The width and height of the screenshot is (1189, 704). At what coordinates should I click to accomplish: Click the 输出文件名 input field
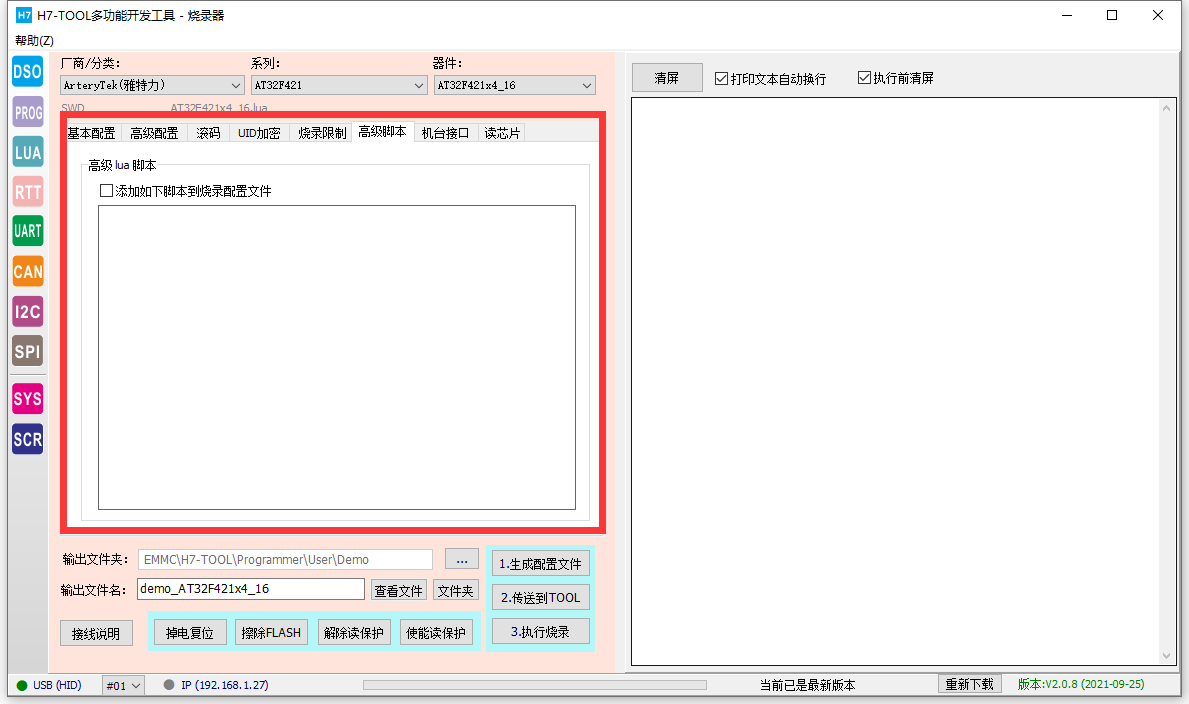pyautogui.click(x=251, y=589)
